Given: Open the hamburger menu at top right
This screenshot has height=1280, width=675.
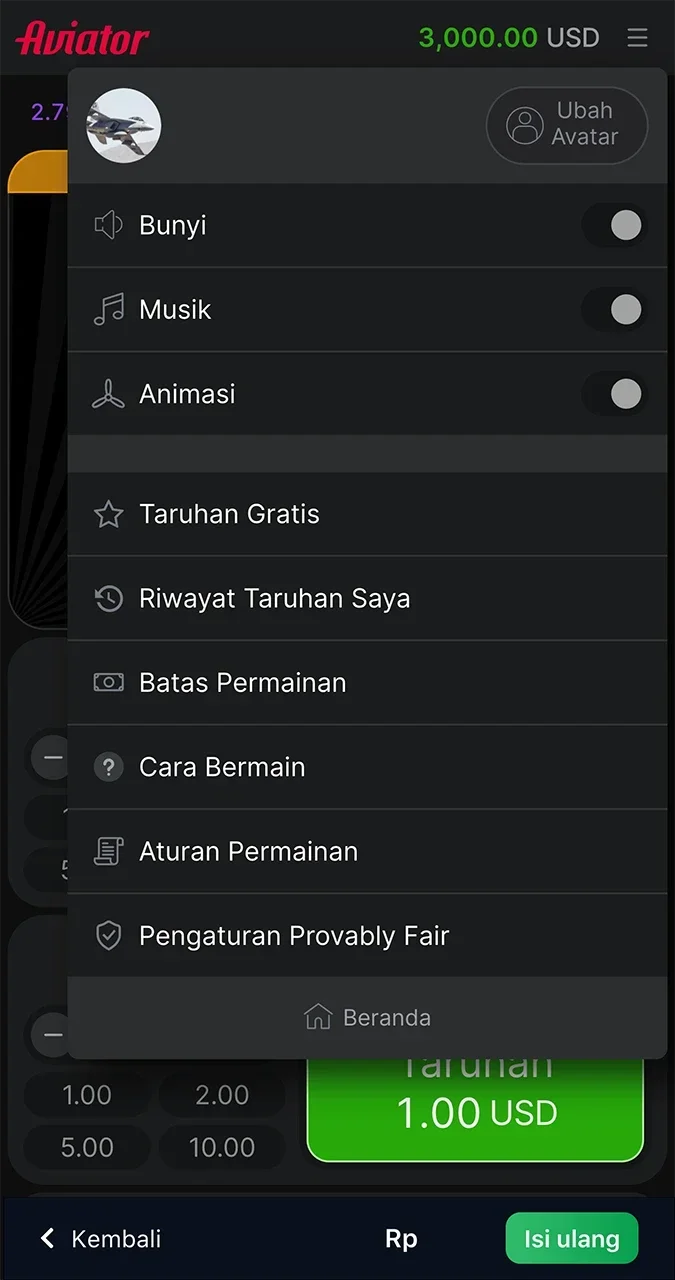Looking at the screenshot, I should click(x=638, y=38).
